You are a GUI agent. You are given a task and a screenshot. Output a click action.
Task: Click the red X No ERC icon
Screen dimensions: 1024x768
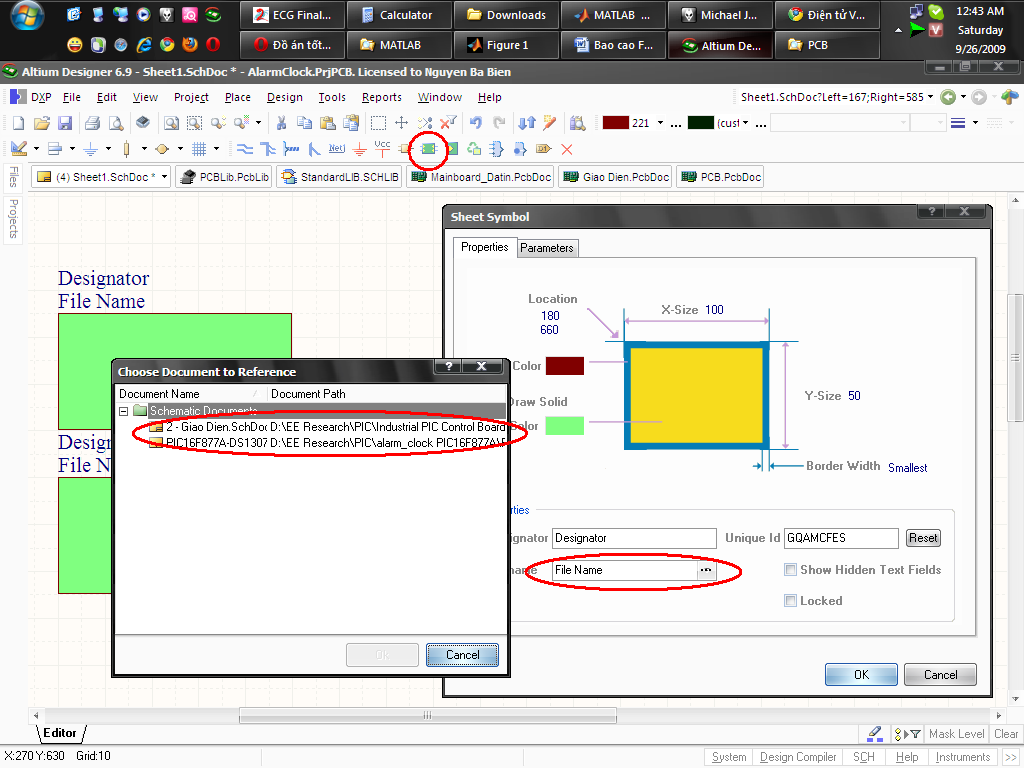click(567, 149)
